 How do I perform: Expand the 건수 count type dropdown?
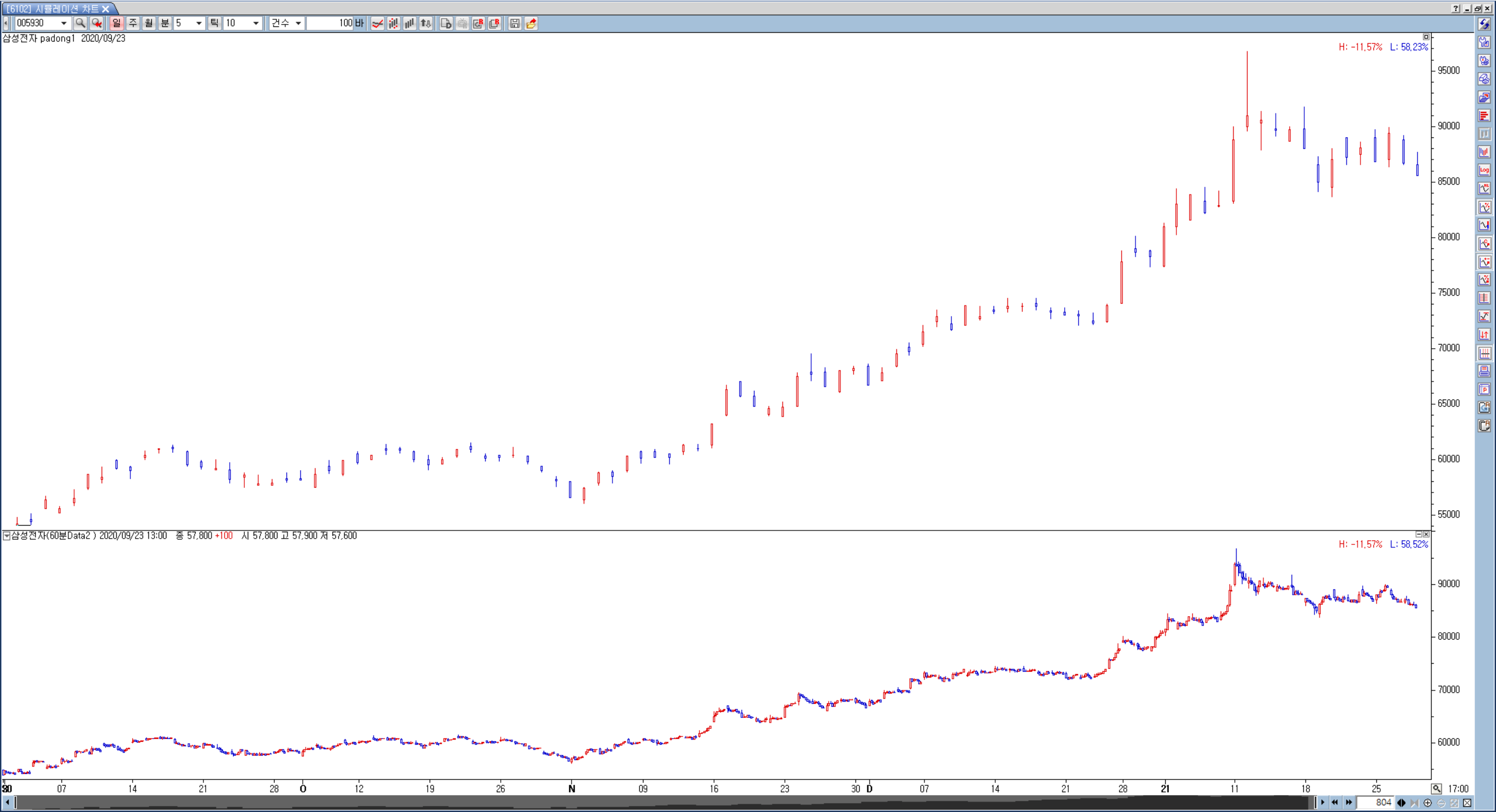pos(298,23)
